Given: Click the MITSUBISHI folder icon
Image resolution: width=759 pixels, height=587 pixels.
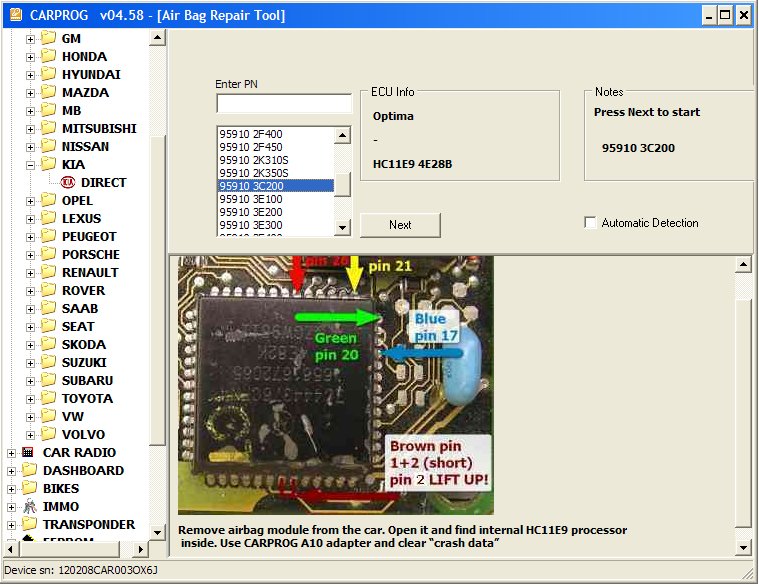Looking at the screenshot, I should (x=48, y=128).
